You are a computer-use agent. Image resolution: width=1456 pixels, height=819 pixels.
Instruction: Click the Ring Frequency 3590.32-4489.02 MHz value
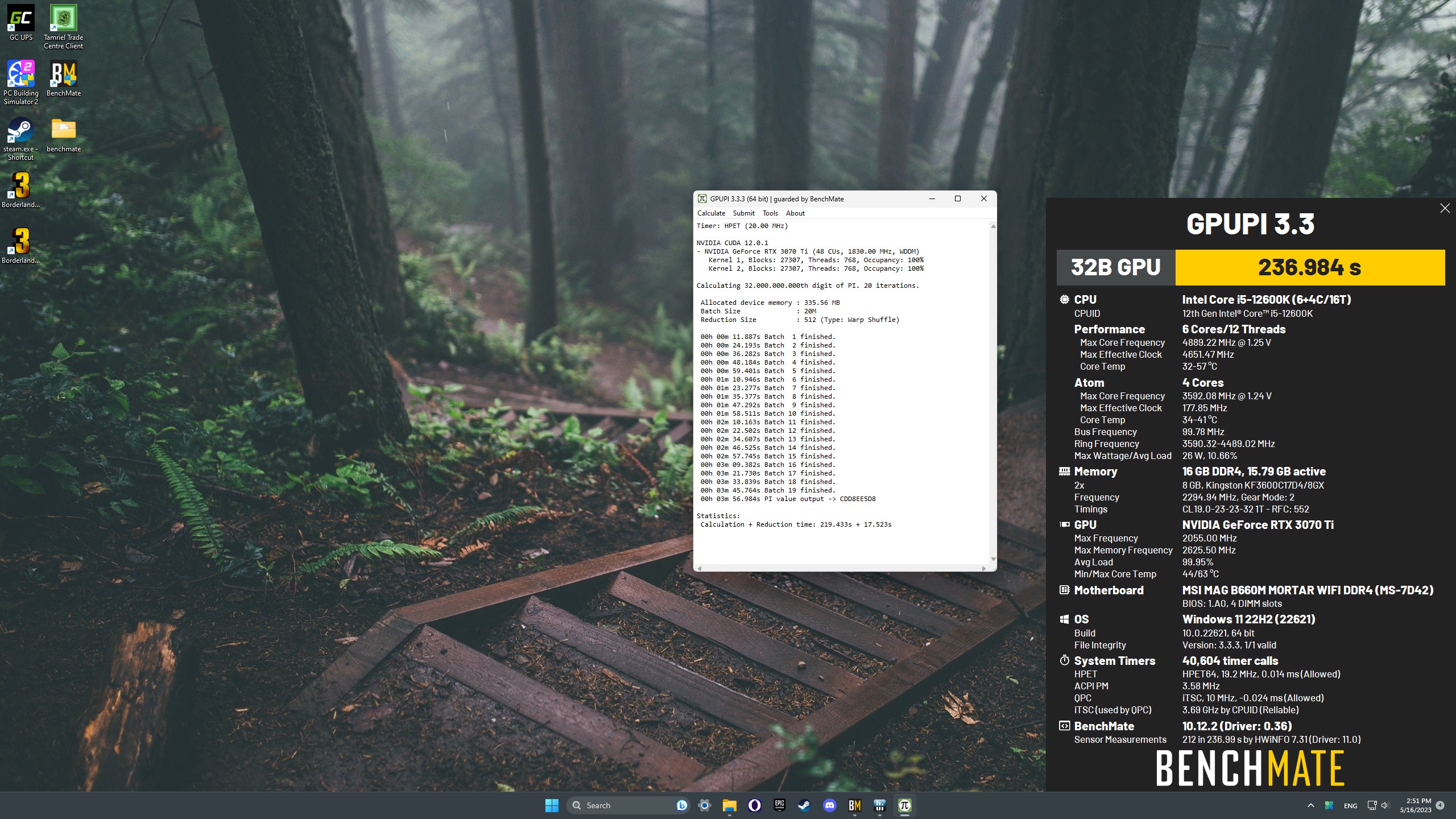pos(1228,444)
